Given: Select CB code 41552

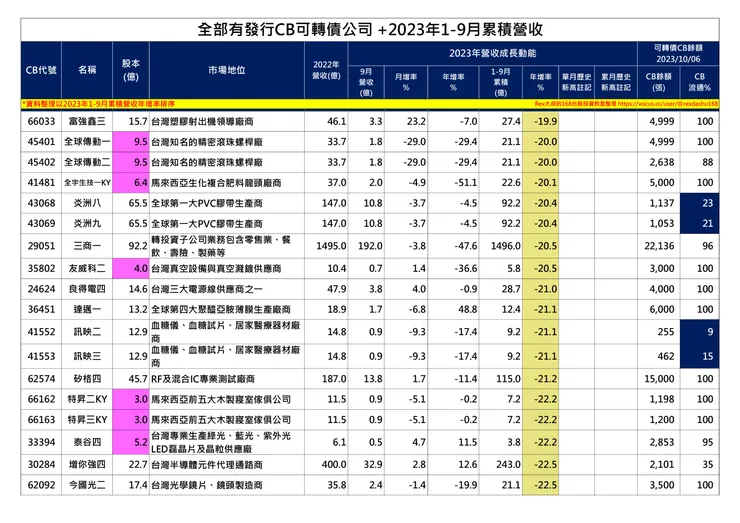Looking at the screenshot, I should 41,332.
